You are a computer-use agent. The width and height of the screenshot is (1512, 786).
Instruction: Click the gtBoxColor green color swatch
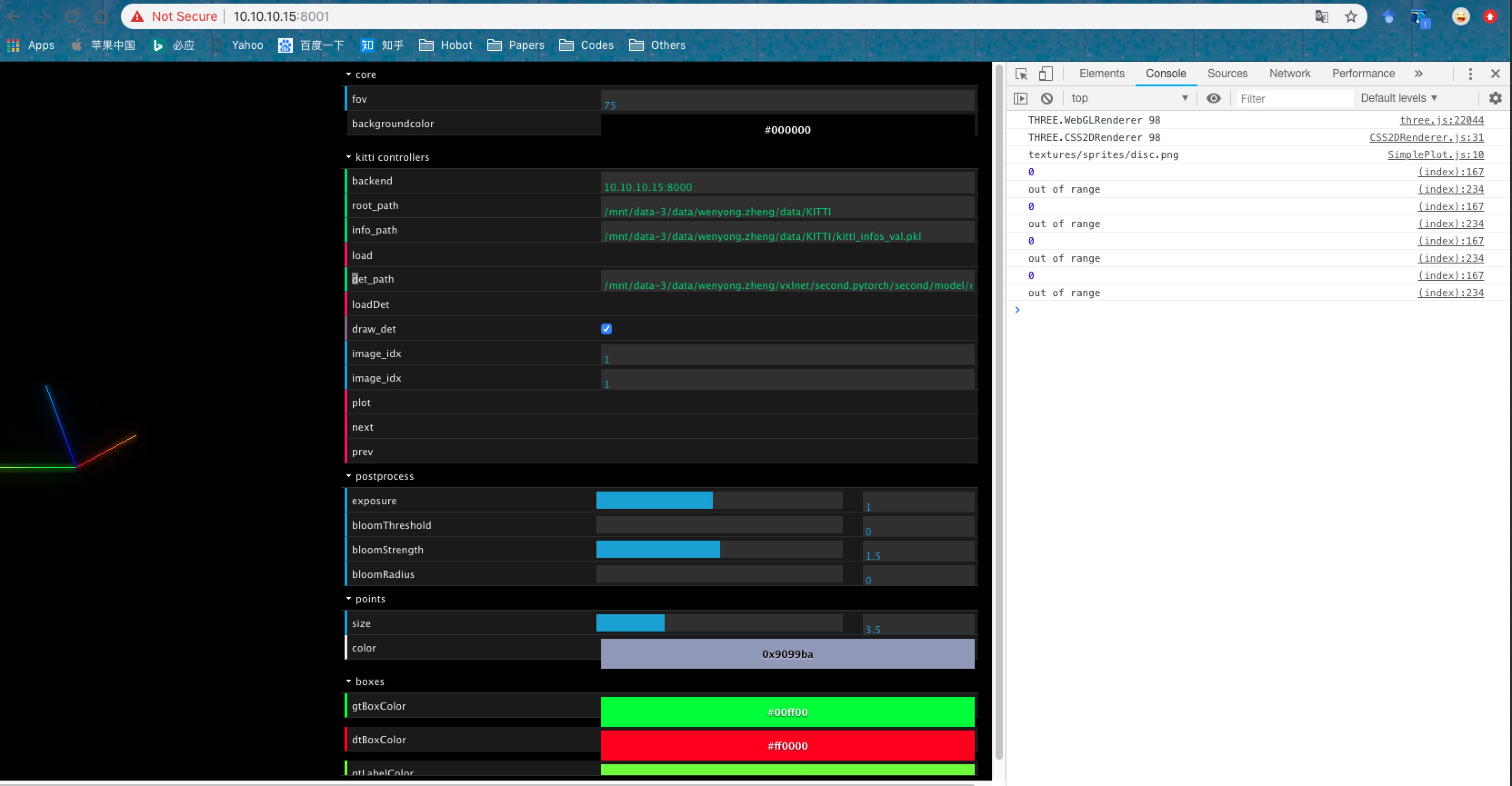point(786,712)
